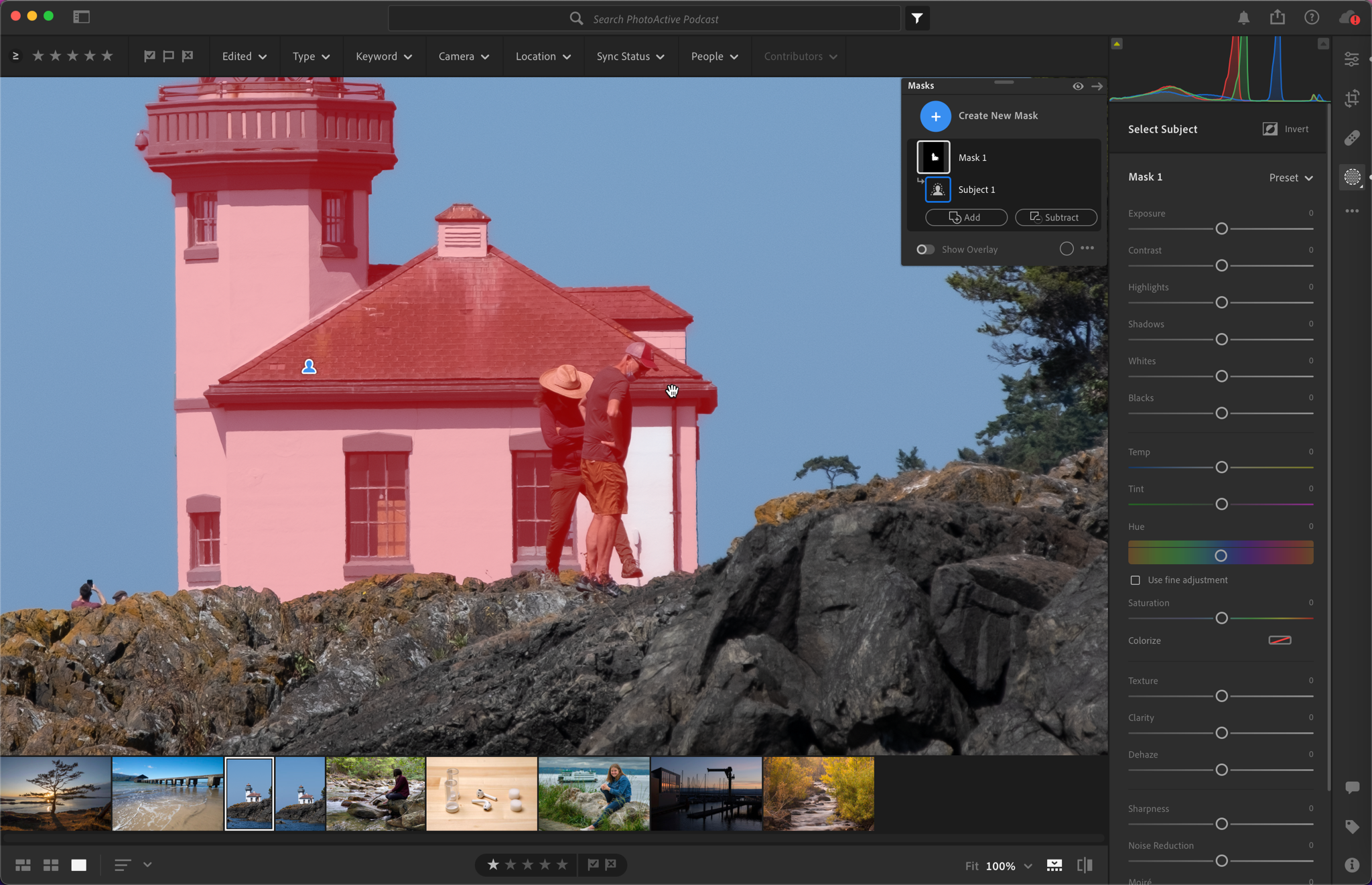The image size is (1372, 885).
Task: Click the Search PhotoActive Podcast field
Action: pyautogui.click(x=644, y=19)
